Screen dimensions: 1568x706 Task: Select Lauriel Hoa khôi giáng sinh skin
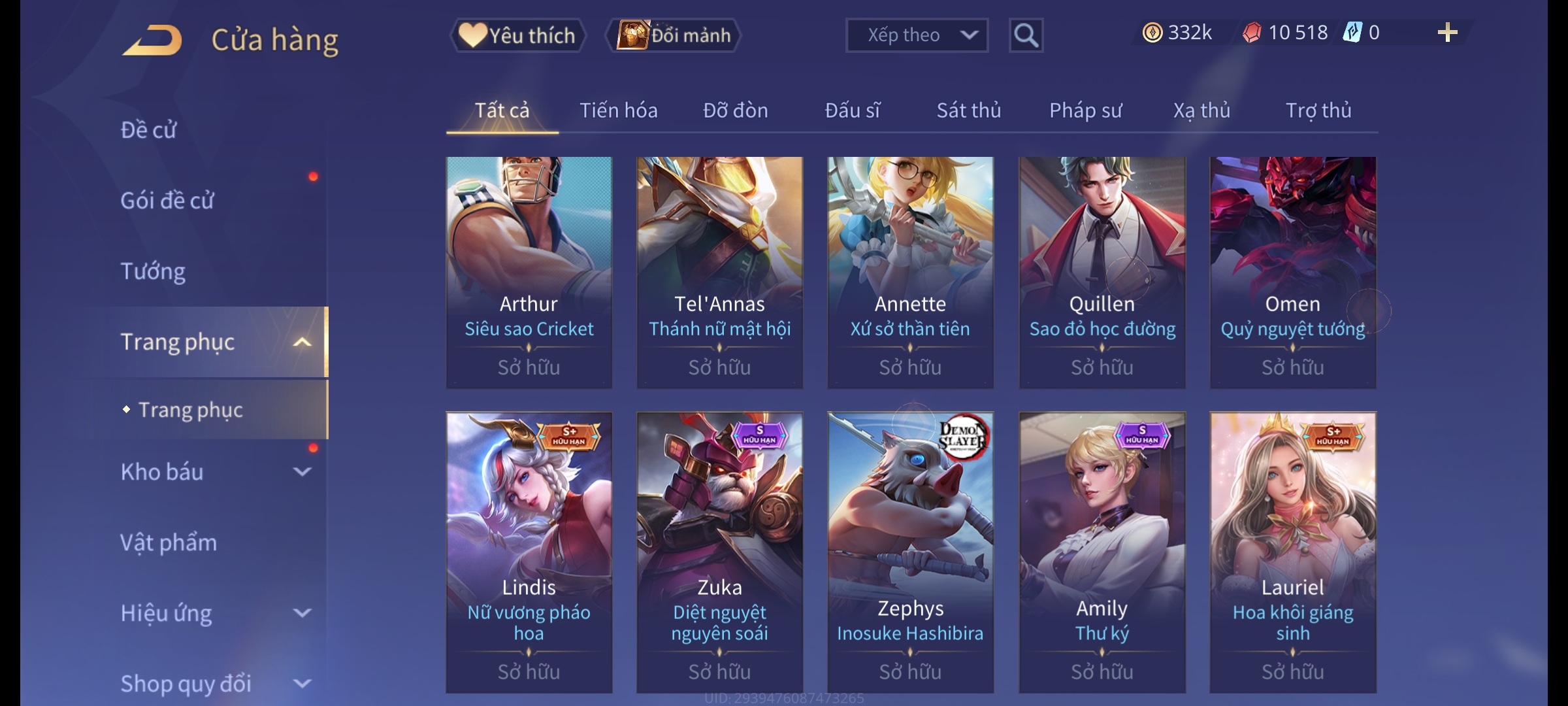[1292, 552]
